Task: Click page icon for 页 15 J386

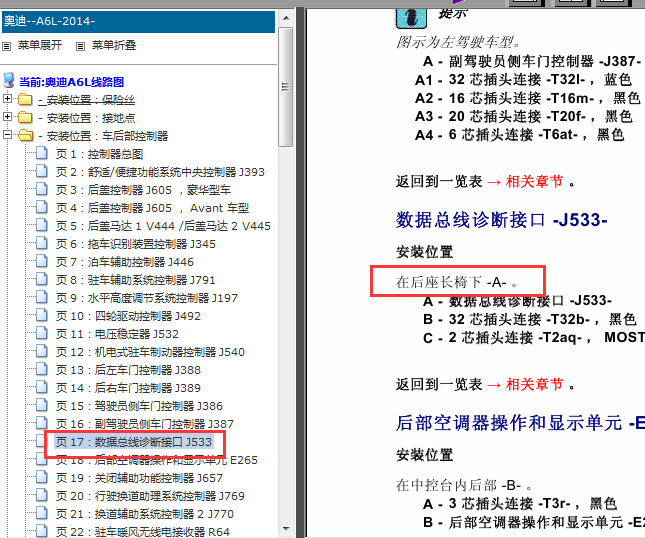Action: click(42, 405)
